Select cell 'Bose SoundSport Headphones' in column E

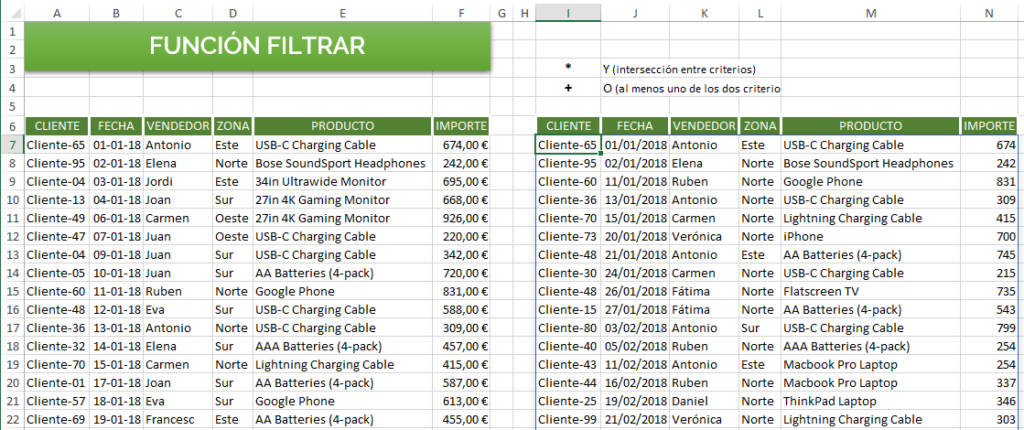(343, 163)
